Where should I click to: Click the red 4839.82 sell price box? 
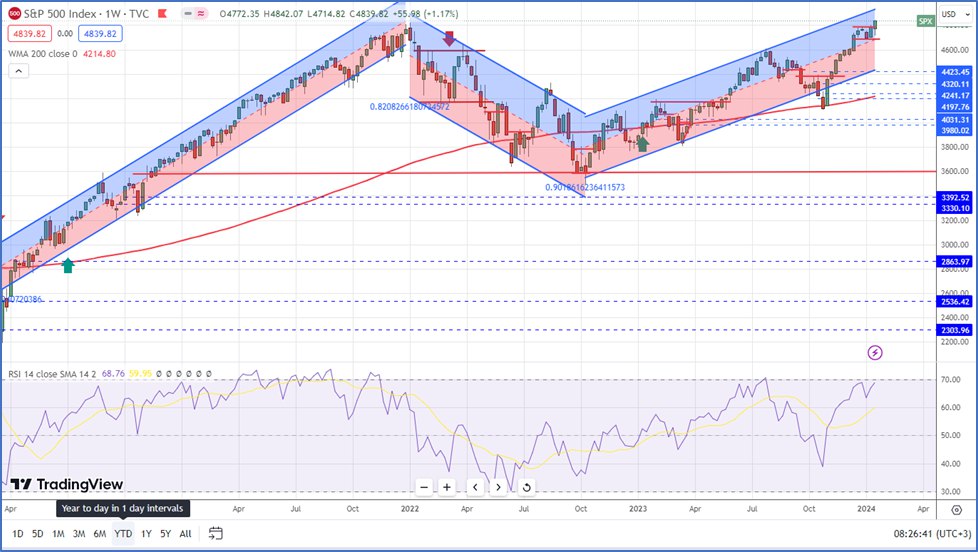[29, 34]
